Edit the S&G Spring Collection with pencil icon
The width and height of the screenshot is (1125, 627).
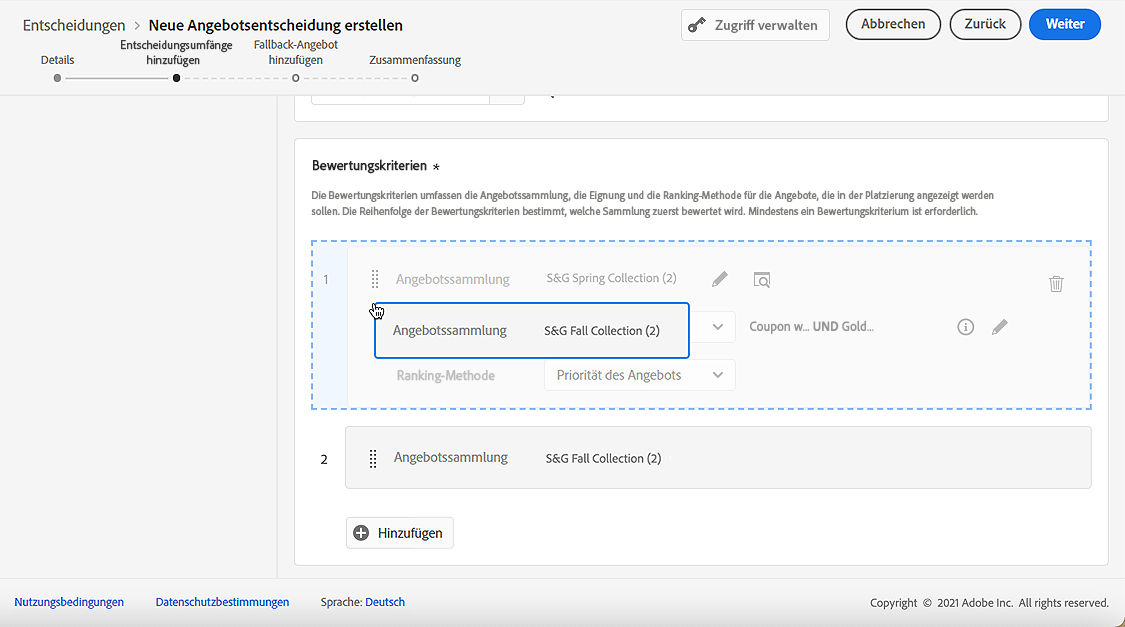pyautogui.click(x=720, y=280)
